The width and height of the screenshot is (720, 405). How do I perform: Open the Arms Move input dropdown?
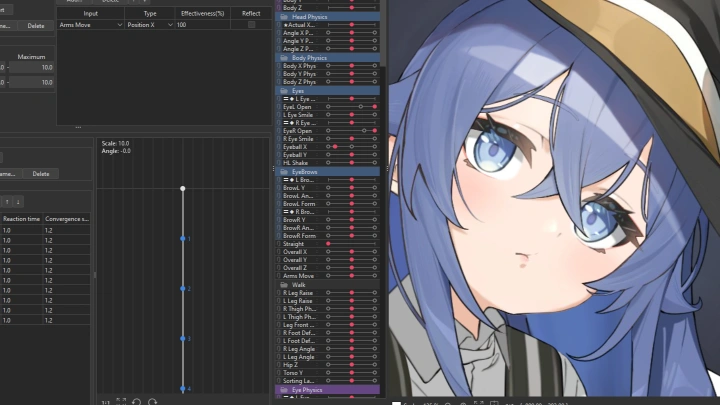(x=119, y=25)
